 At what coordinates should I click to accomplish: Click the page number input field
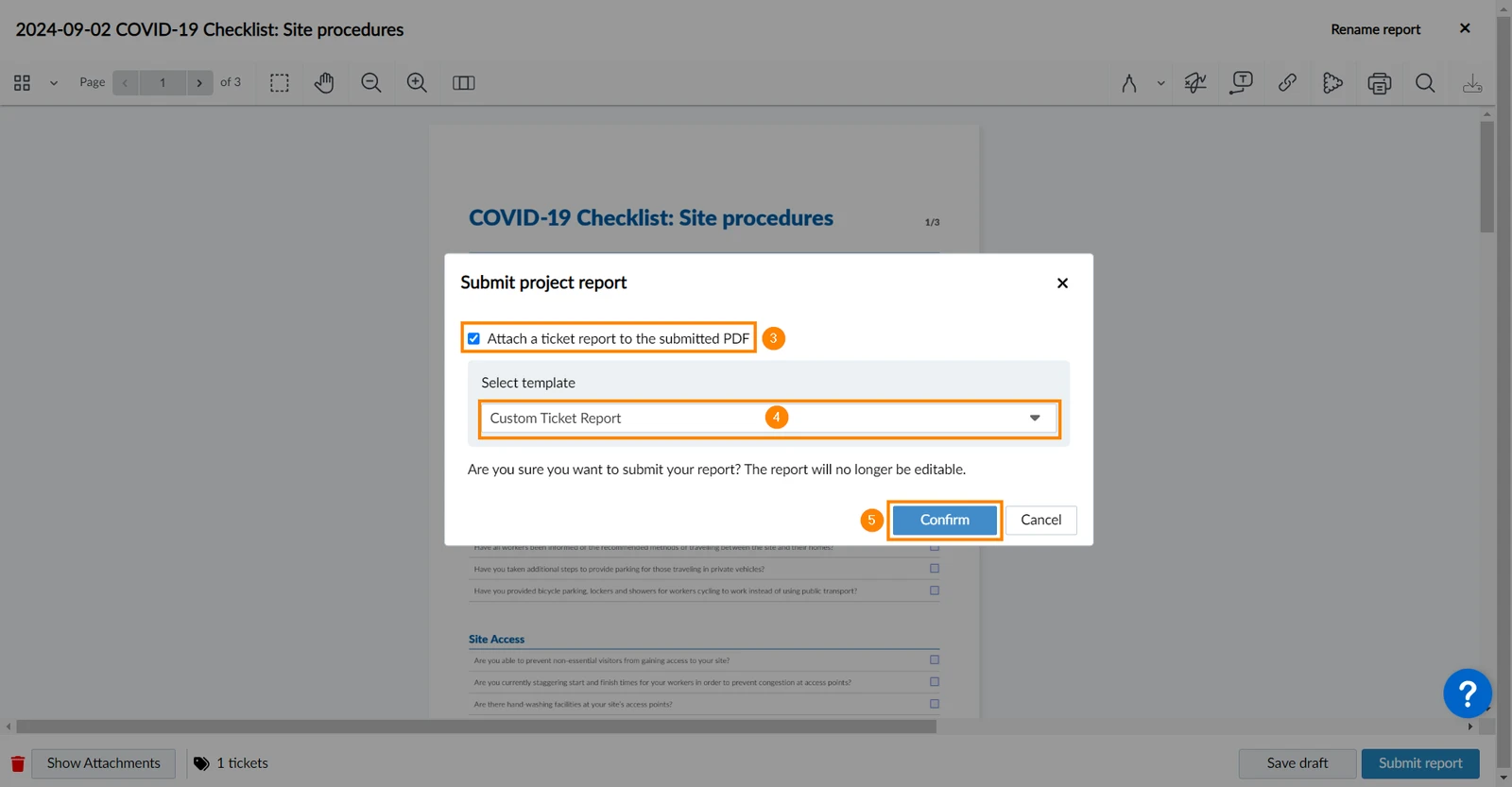[x=163, y=83]
